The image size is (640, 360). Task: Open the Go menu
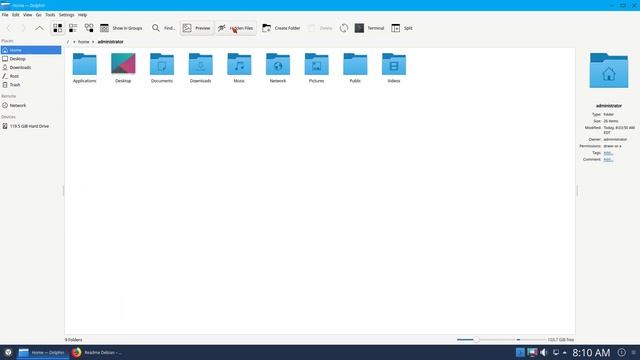tap(38, 15)
